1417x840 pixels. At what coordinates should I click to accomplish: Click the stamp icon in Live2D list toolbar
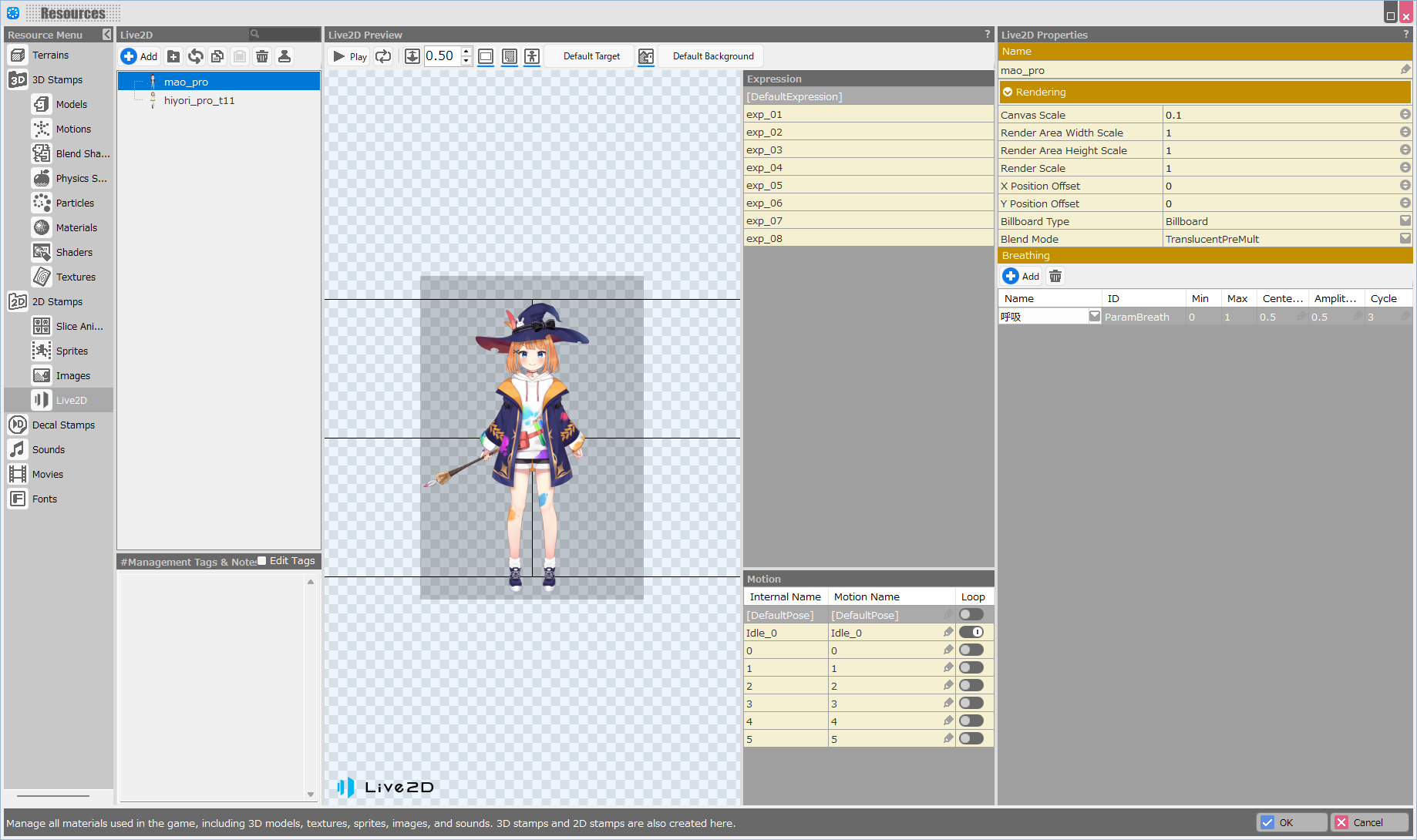pos(284,56)
